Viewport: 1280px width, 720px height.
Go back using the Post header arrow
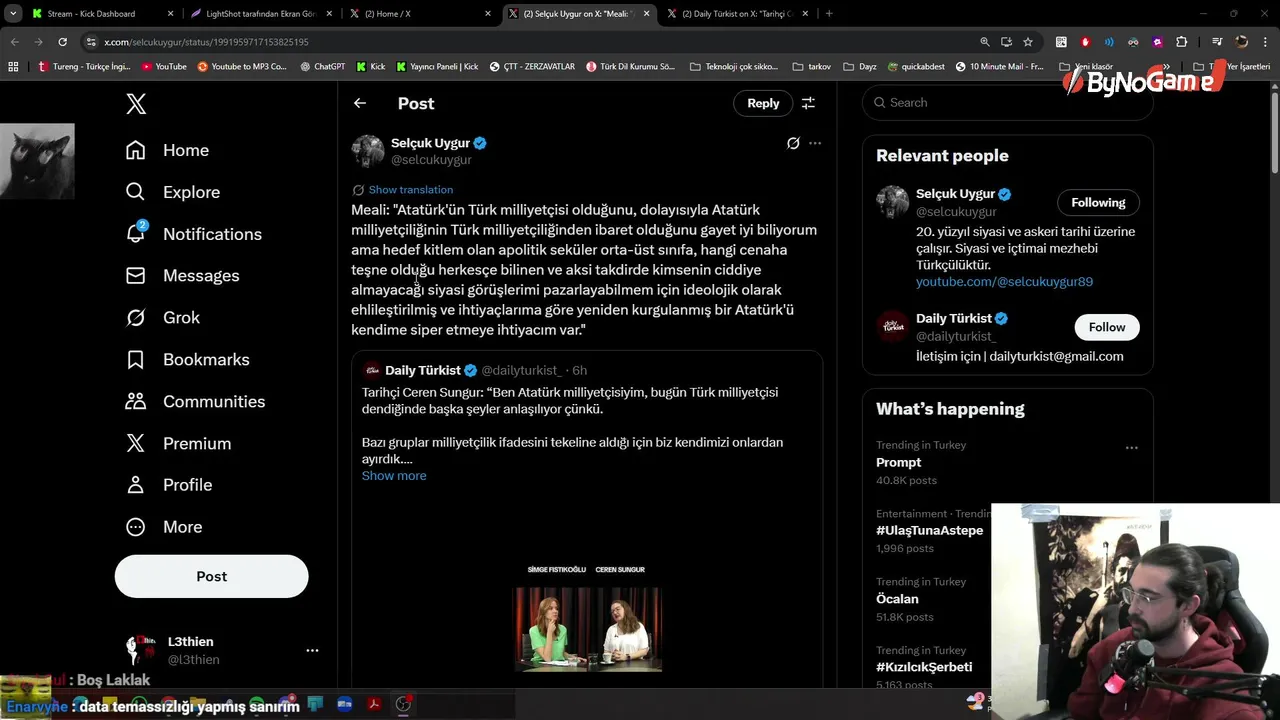tap(360, 103)
